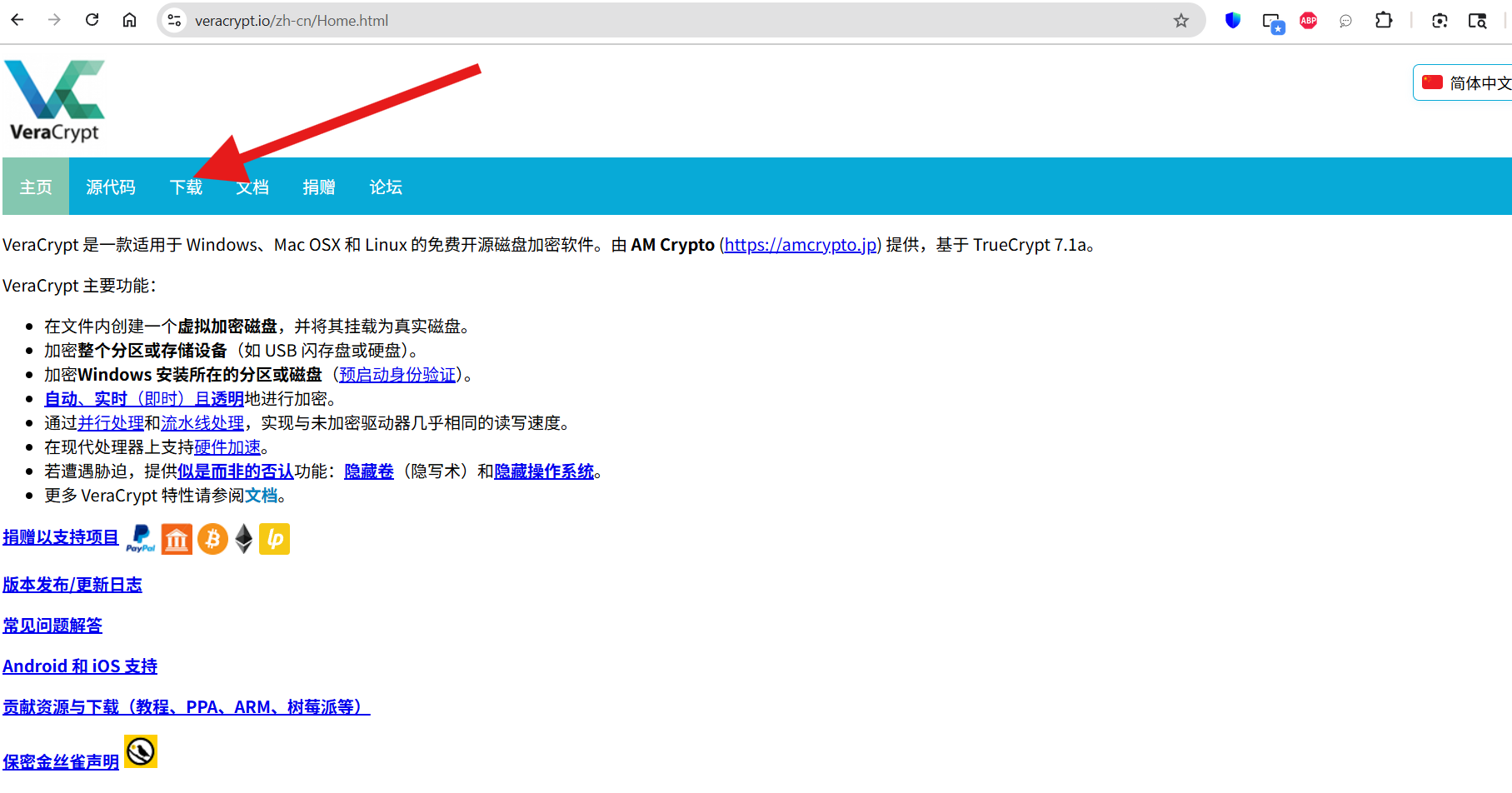Open the 下载 navigation tab
This screenshot has width=1512, height=793.
(x=186, y=187)
